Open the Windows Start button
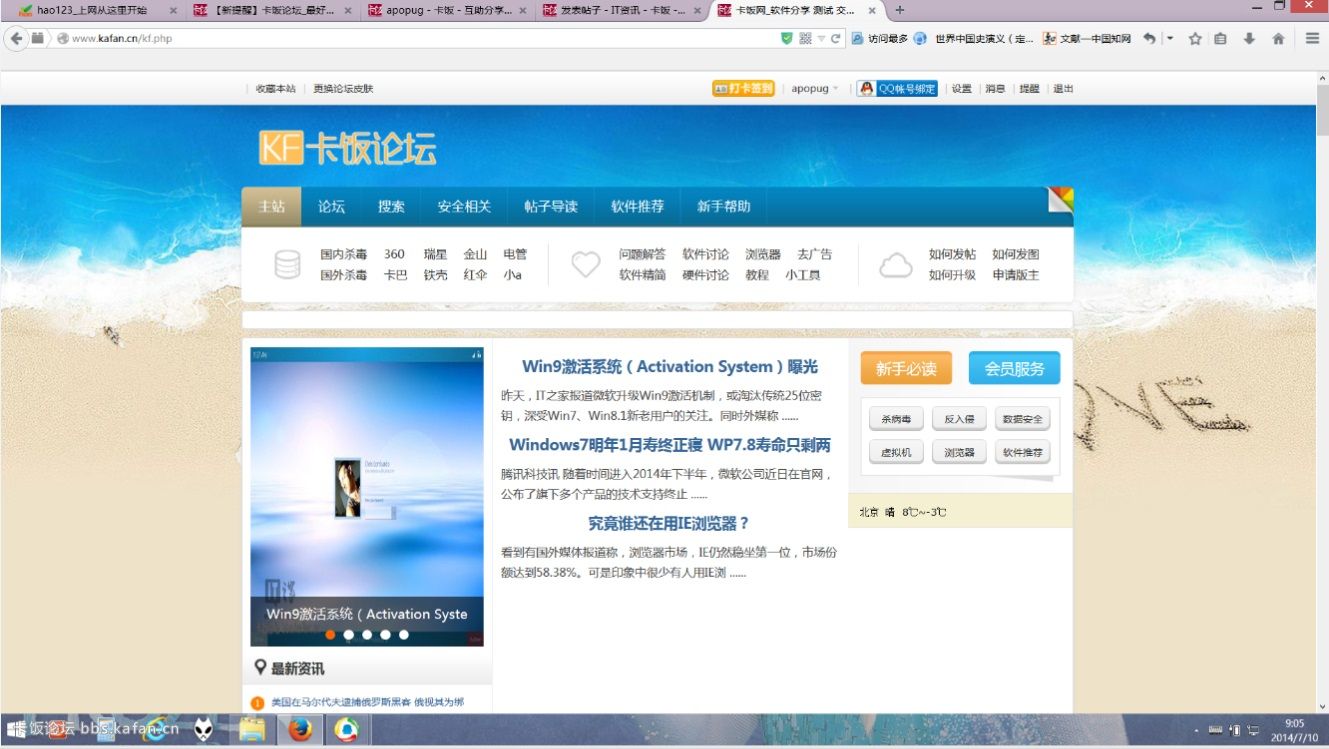1329x749 pixels. pyautogui.click(x=15, y=730)
